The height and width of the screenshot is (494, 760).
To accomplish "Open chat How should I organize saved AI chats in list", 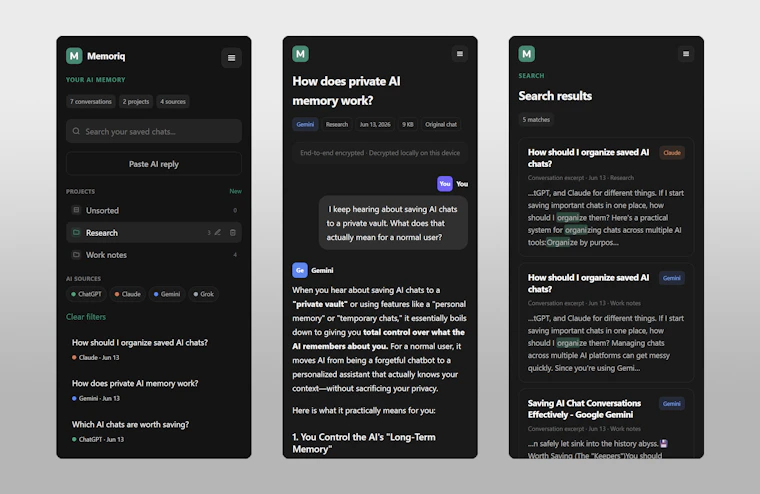I will [154, 349].
